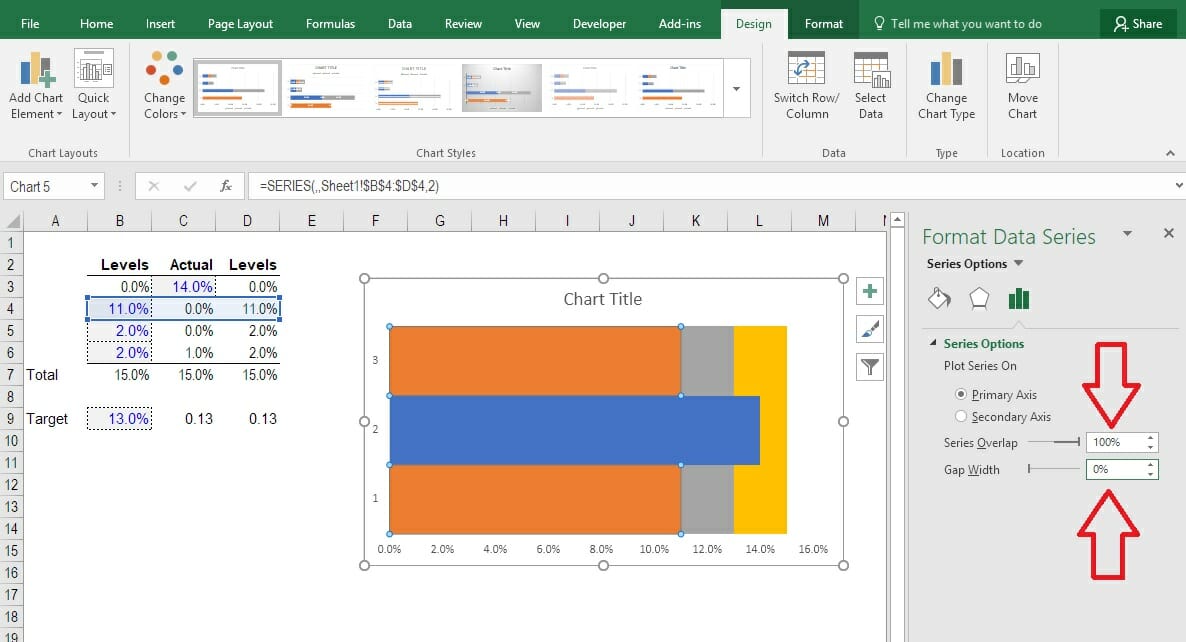Expand the Chart Styles gallery arrow
The height and width of the screenshot is (642, 1186).
736,88
